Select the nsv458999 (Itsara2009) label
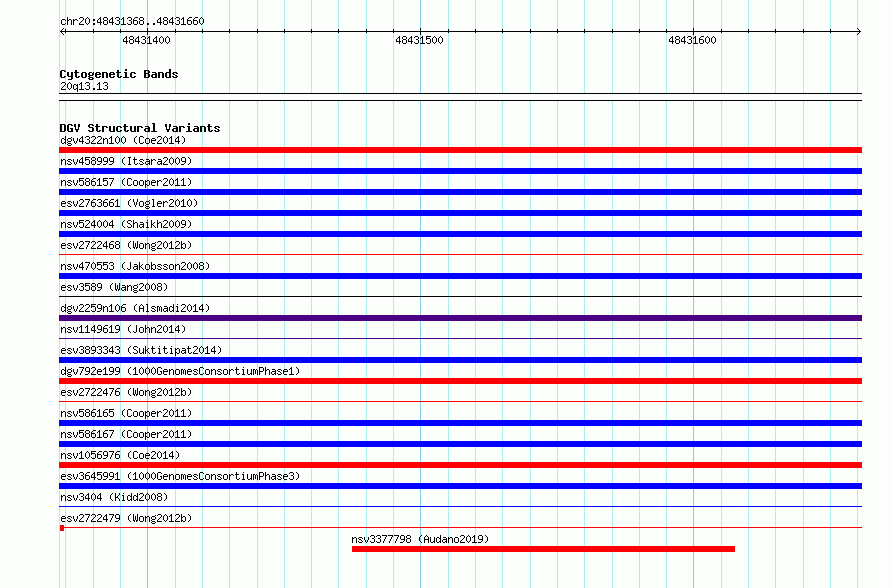The width and height of the screenshot is (890, 588). (126, 161)
